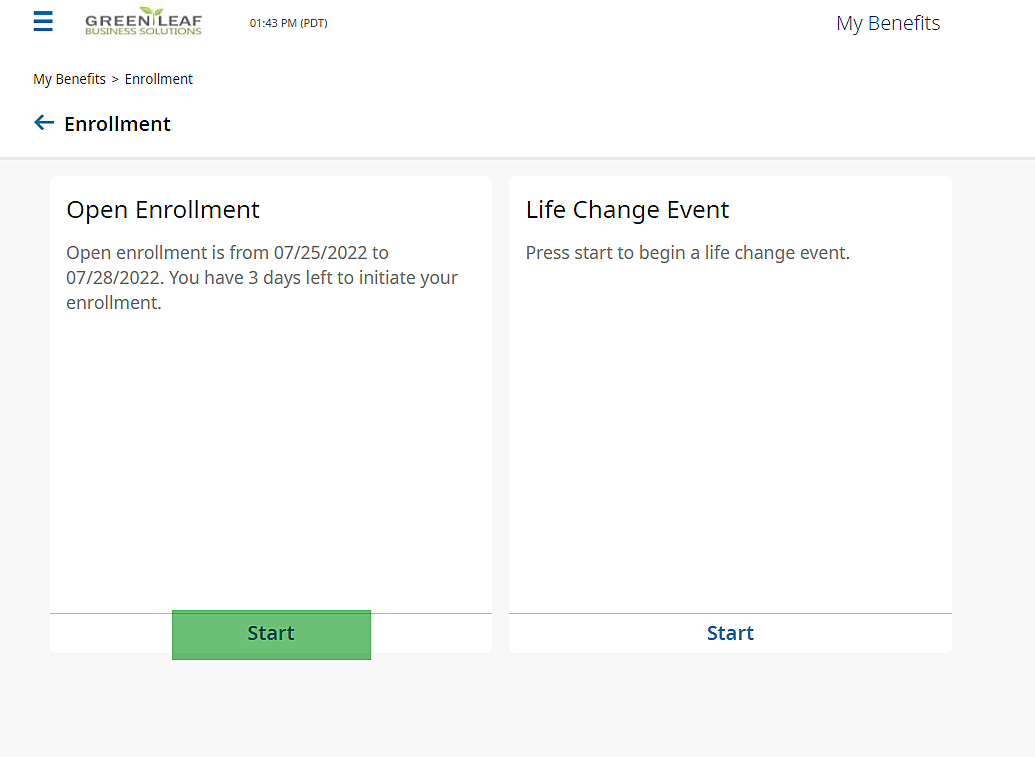Start a Life Change Event
Screen dimensions: 1035x757
point(730,634)
